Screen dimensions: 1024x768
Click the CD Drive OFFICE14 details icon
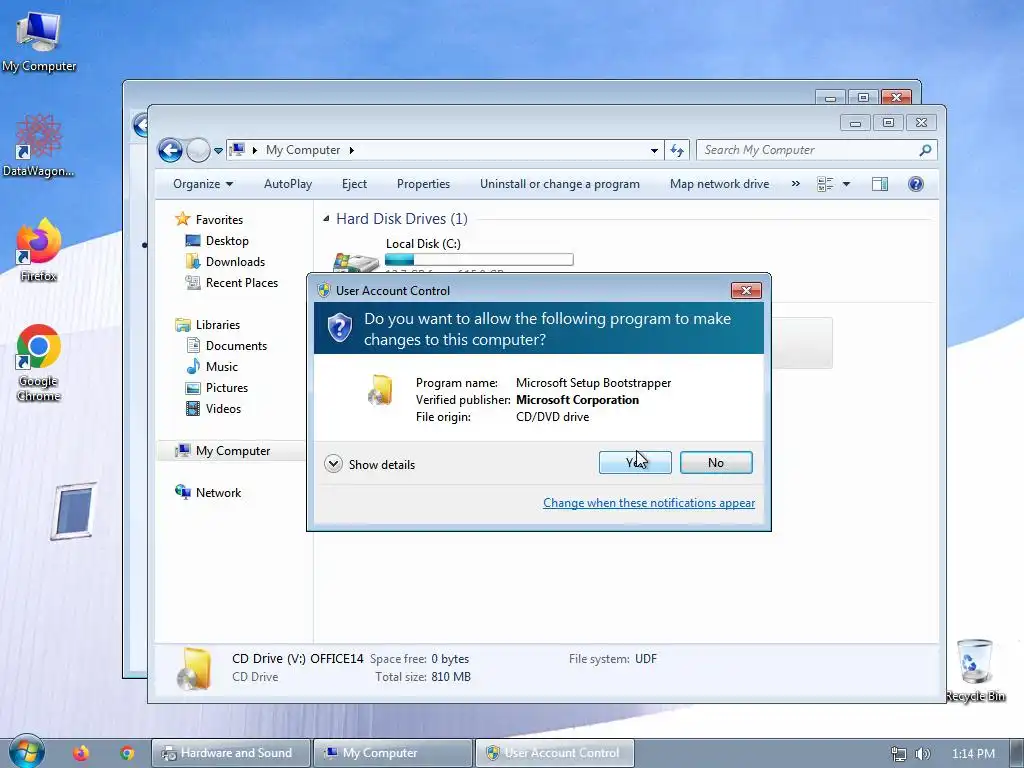pyautogui.click(x=195, y=668)
